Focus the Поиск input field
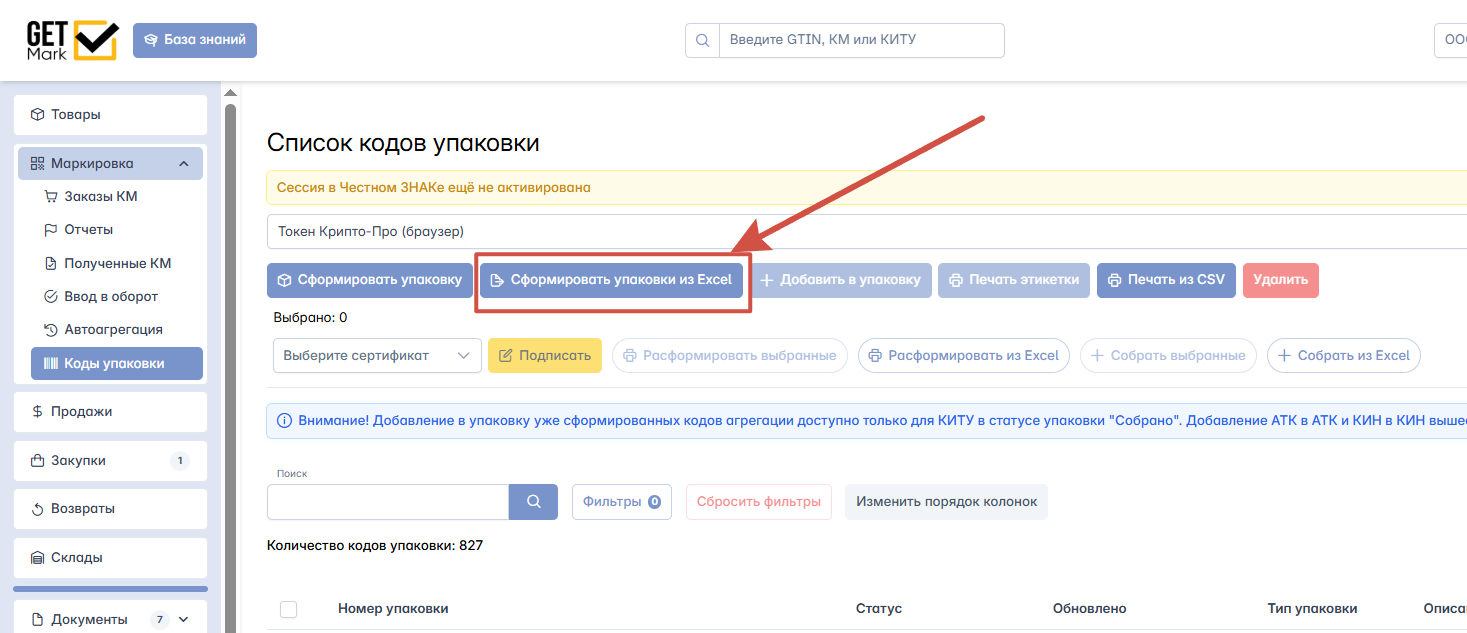1467x633 pixels. [388, 502]
